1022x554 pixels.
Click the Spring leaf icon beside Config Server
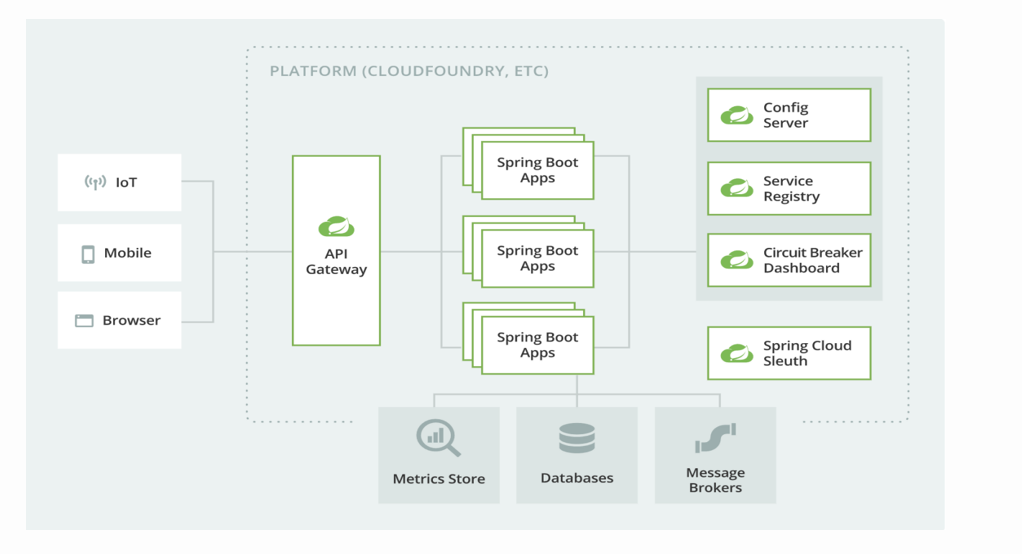pyautogui.click(x=737, y=115)
